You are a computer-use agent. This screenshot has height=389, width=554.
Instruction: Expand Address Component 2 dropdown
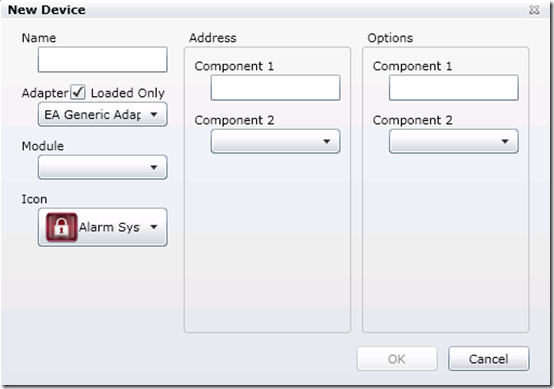point(275,141)
